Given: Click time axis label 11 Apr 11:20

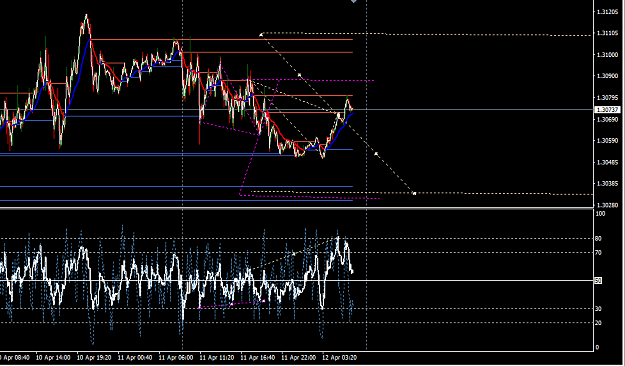Looking at the screenshot, I should (x=217, y=358).
